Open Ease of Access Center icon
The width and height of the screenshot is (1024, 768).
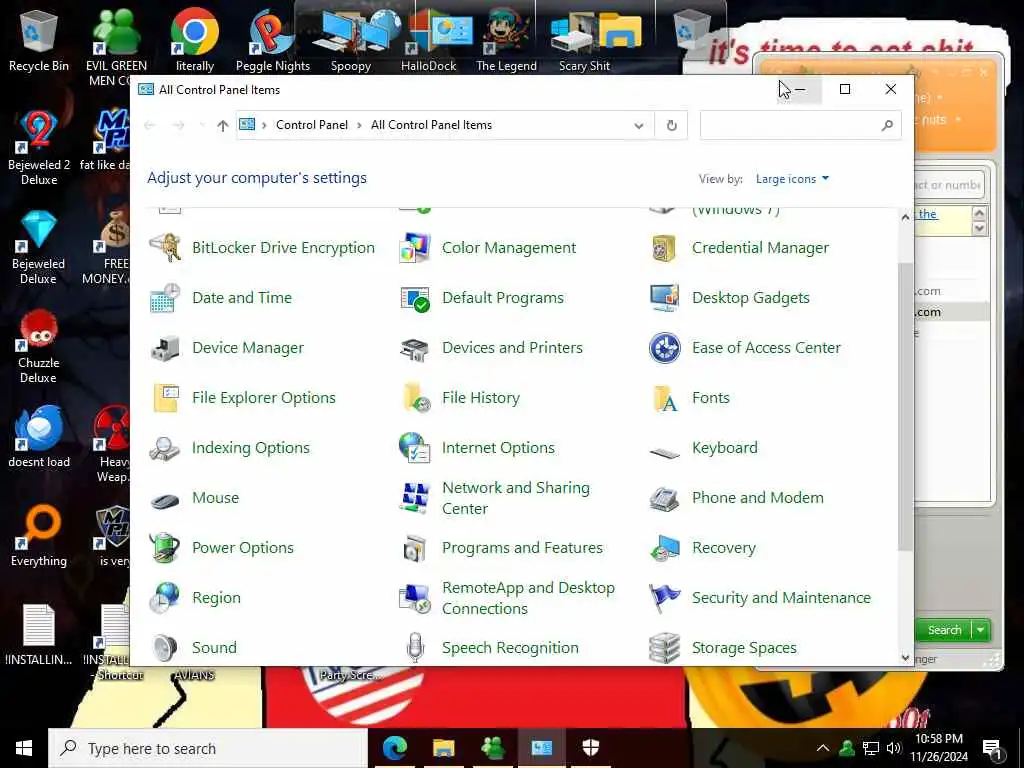point(664,348)
